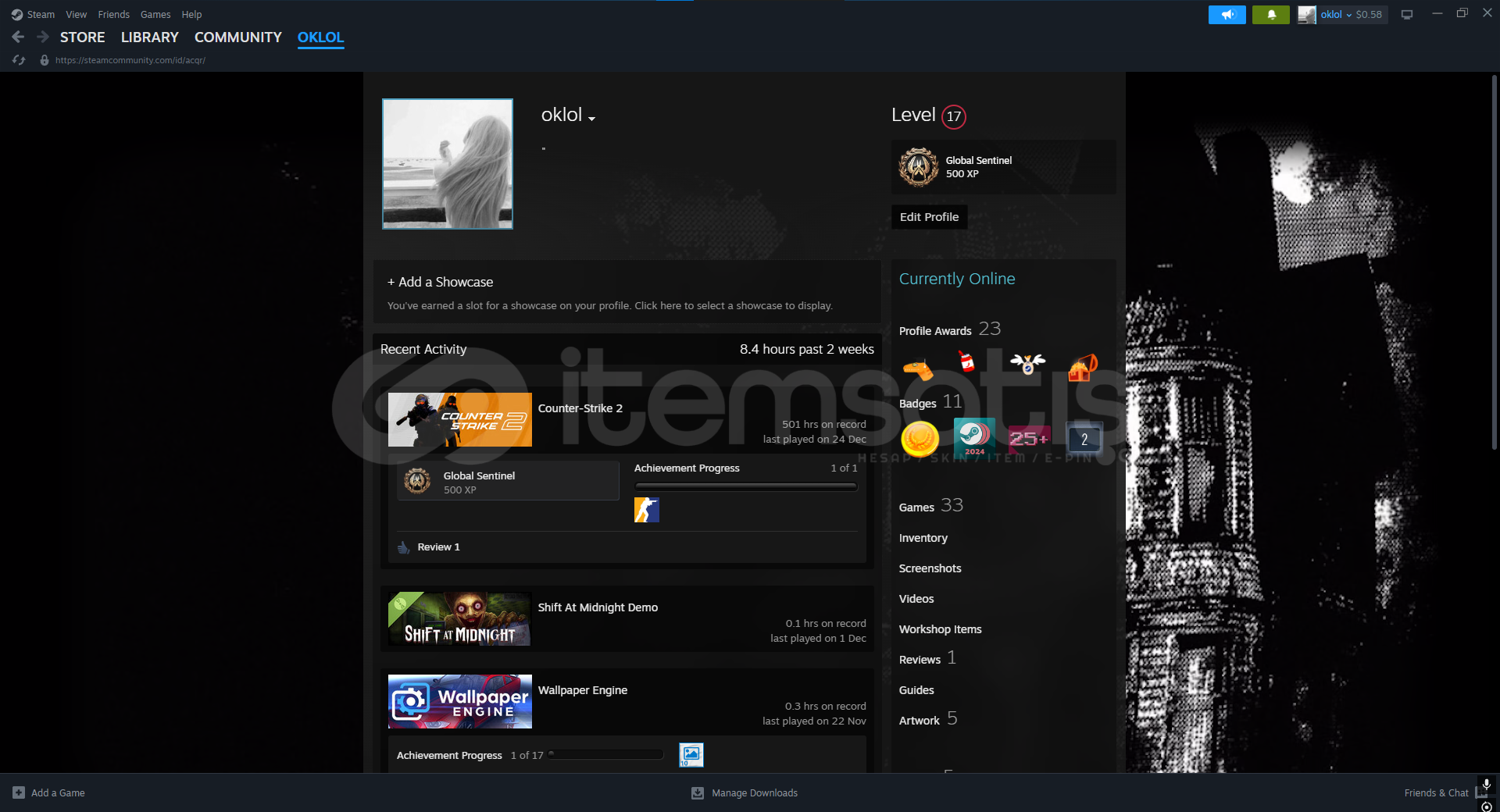Click the page vertical scrollbar

[x=1494, y=262]
